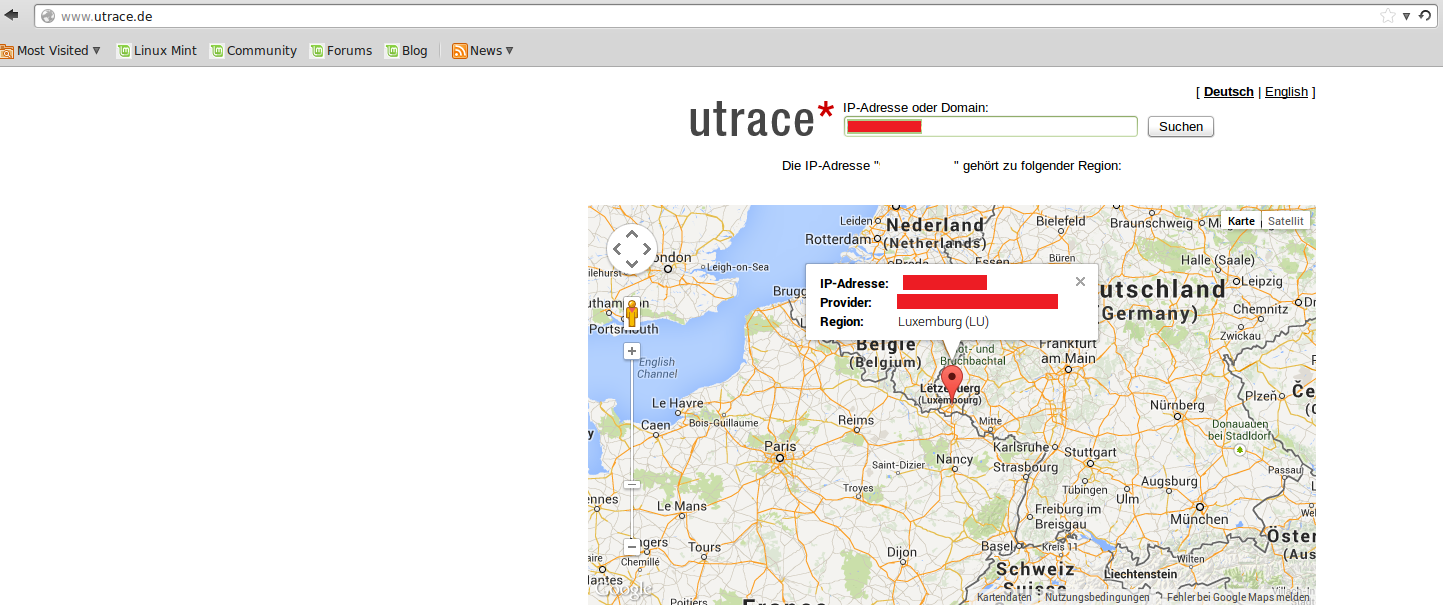Click the utrace logo
1443x611 pixels.
(x=762, y=118)
